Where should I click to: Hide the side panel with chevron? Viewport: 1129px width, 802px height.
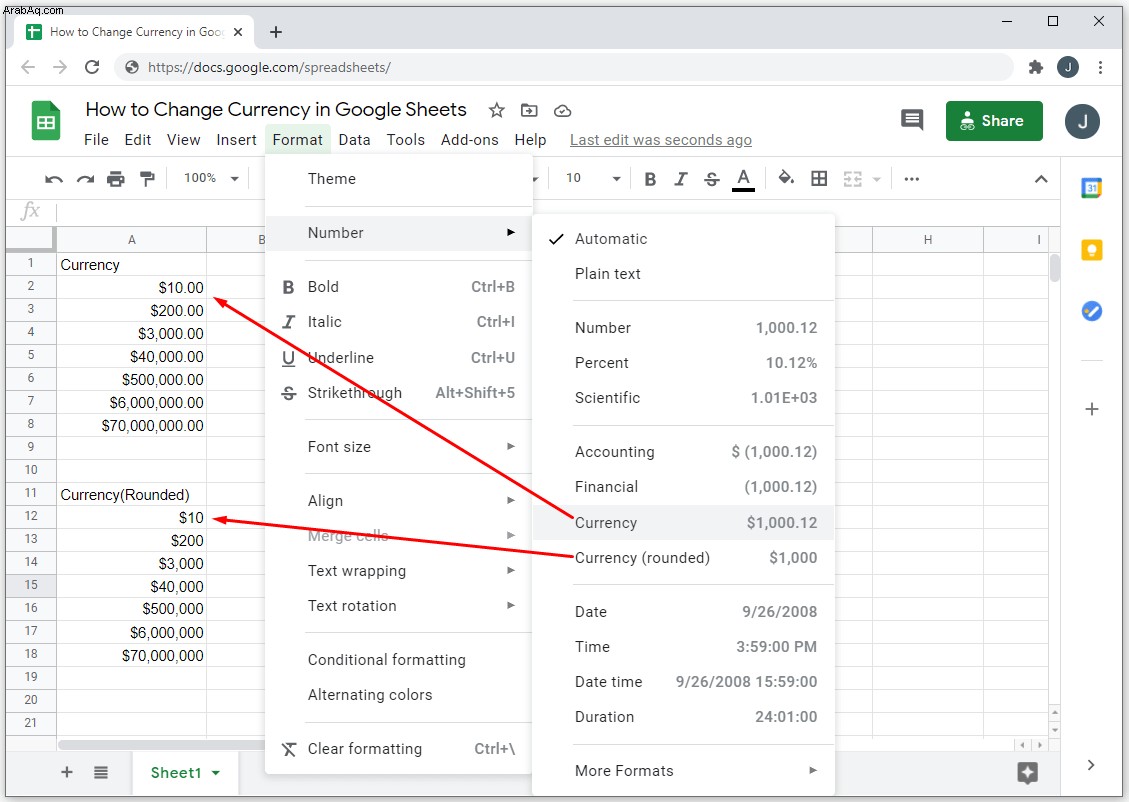[1091, 765]
